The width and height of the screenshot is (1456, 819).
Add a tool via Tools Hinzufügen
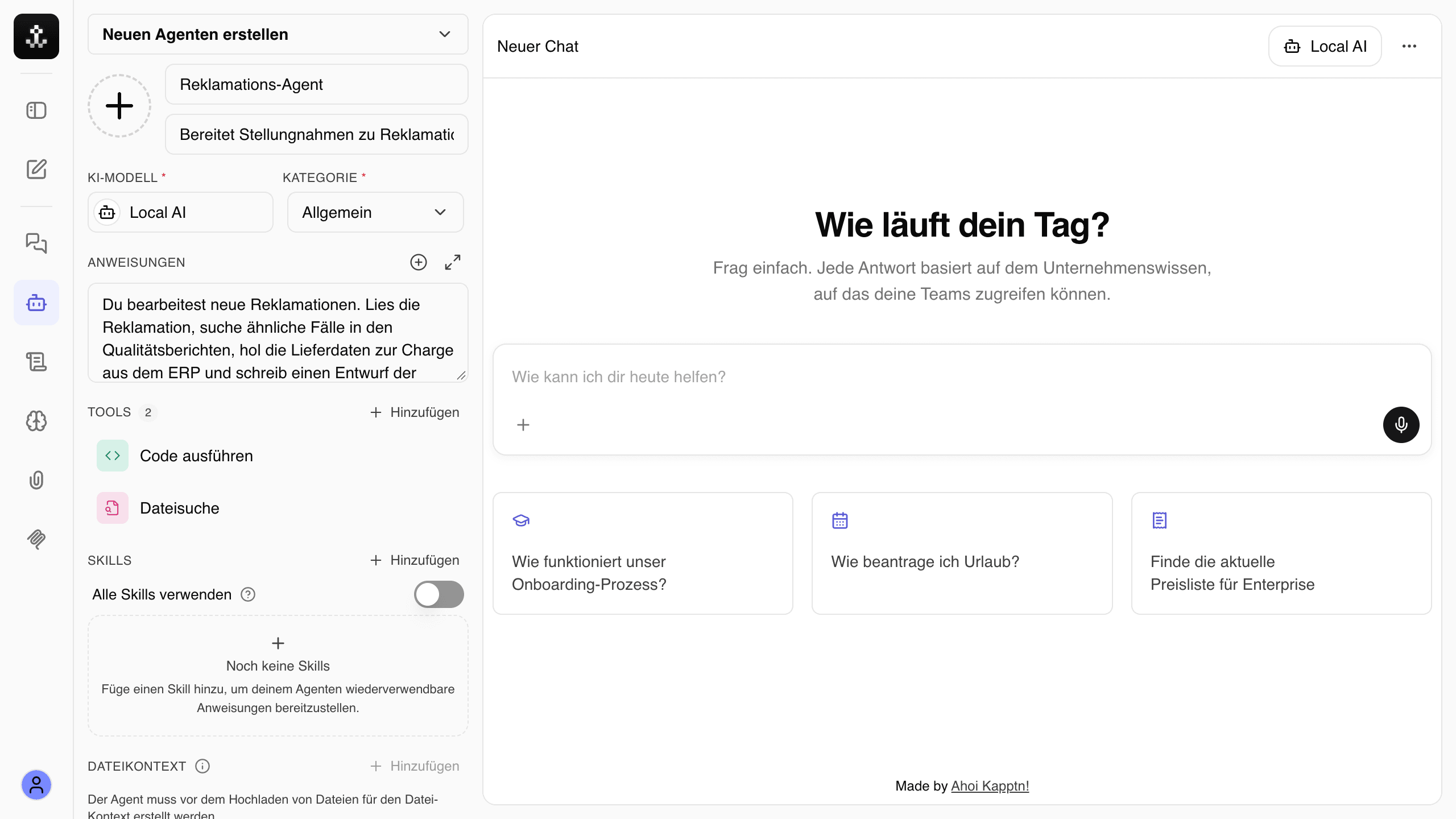[415, 412]
